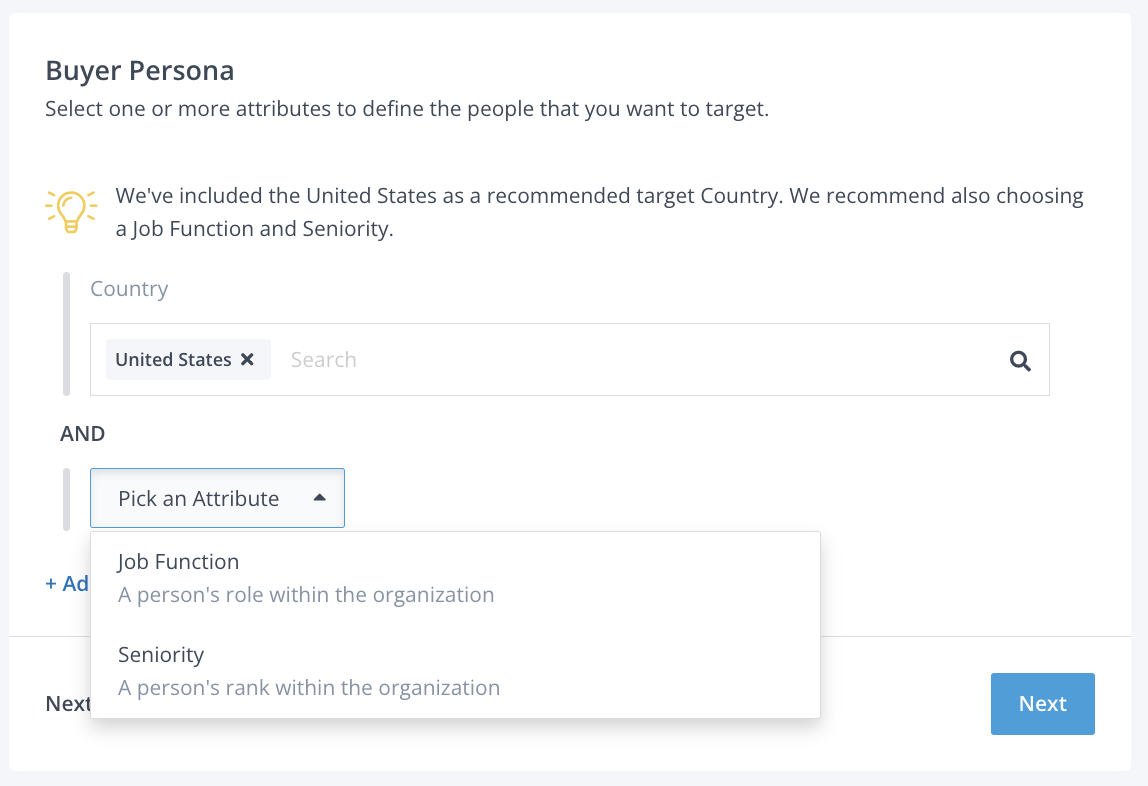Click the 'Select one or more attributes' subtitle
The width and height of the screenshot is (1148, 786).
coord(406,109)
